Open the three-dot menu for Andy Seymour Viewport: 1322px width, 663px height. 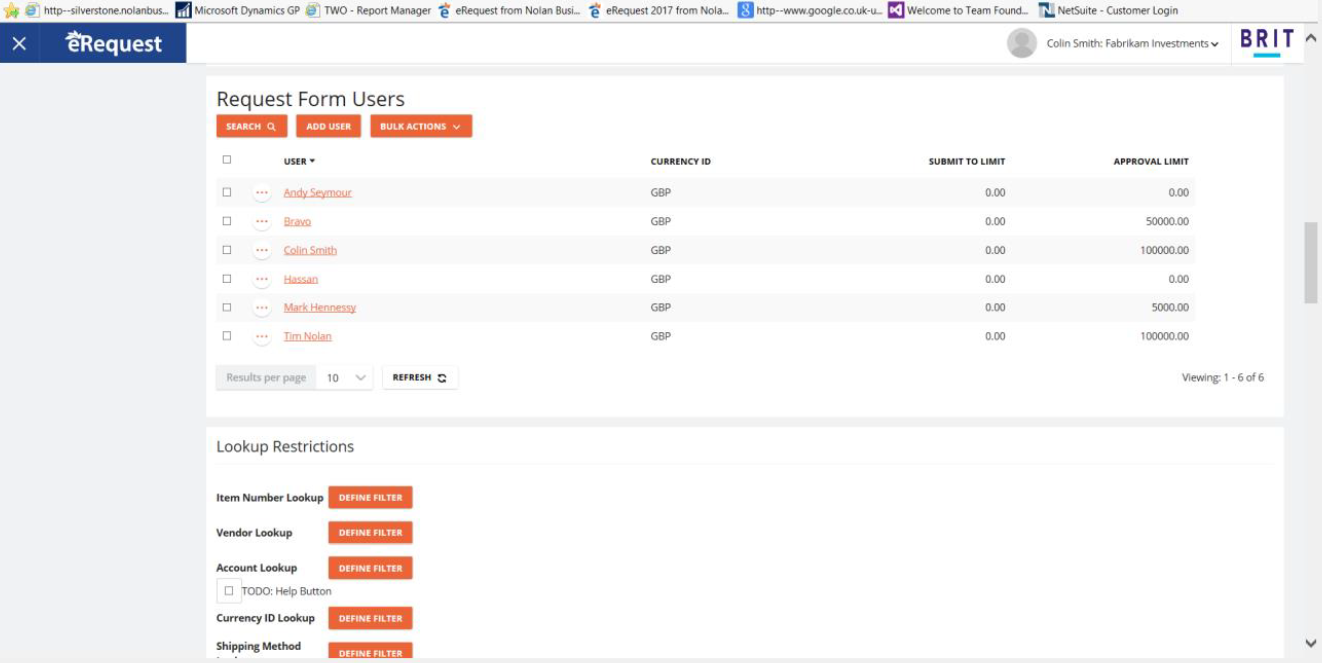coord(262,193)
